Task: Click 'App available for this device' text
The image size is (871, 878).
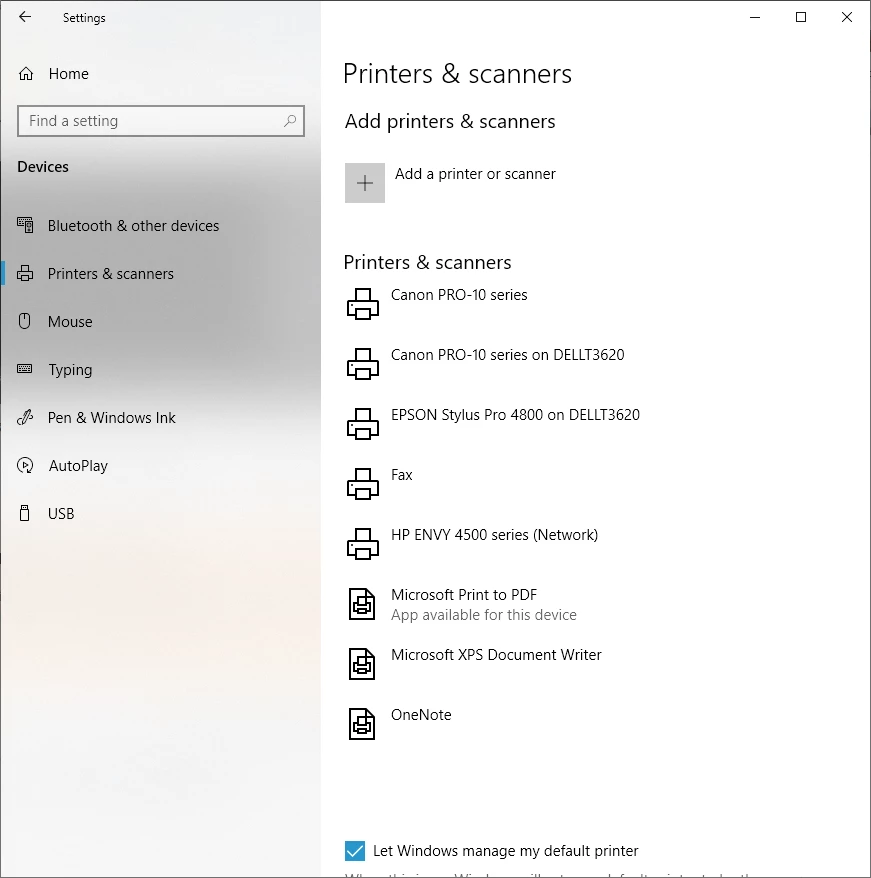Action: pyautogui.click(x=483, y=615)
